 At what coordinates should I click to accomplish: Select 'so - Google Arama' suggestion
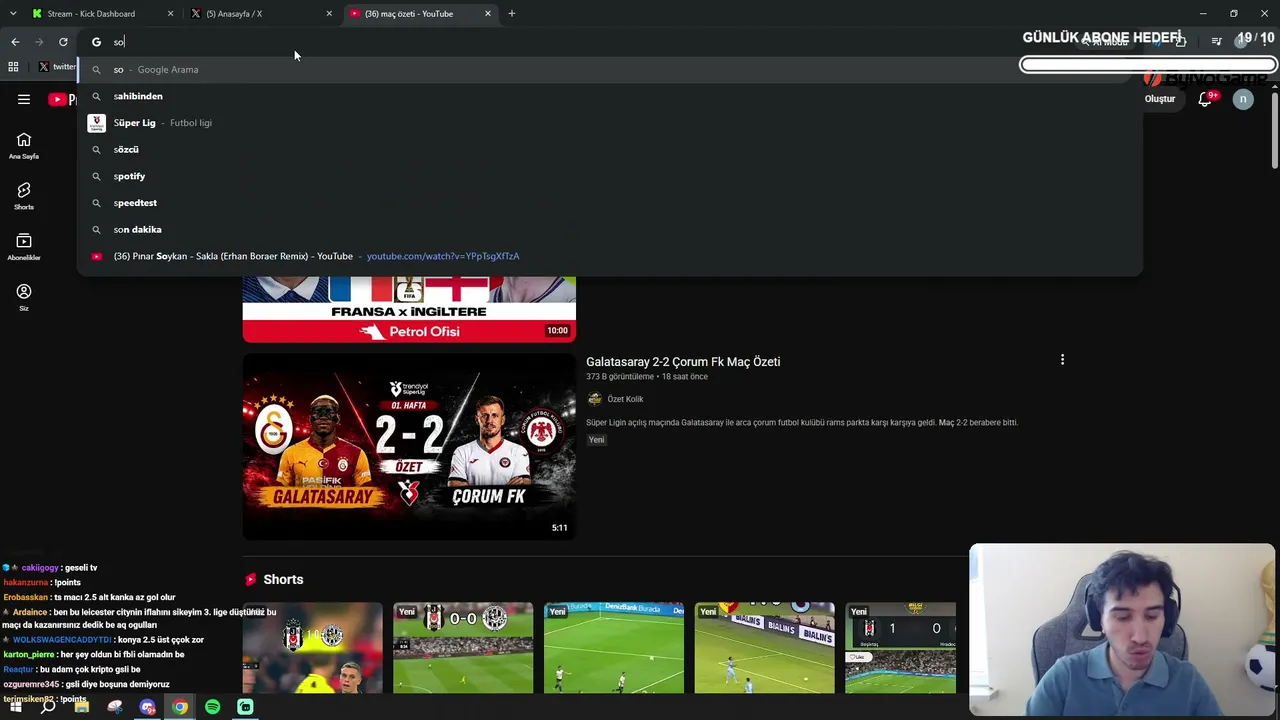(x=610, y=70)
